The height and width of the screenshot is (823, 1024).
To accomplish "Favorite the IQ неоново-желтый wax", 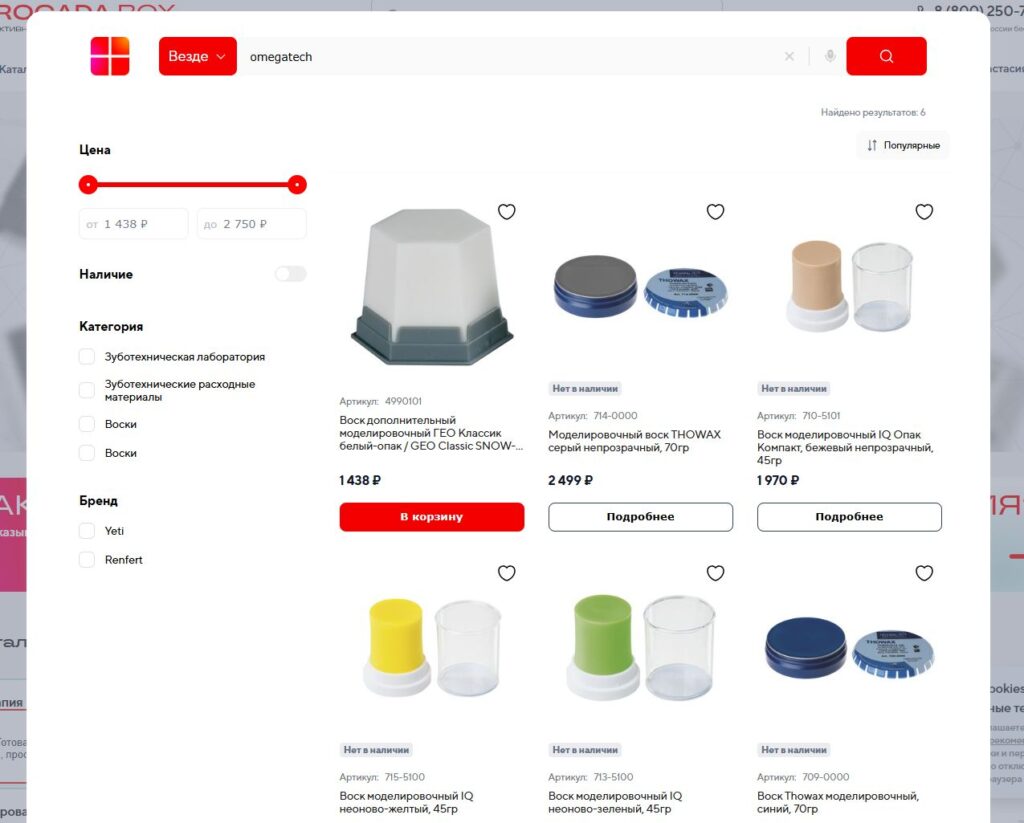I will tap(507, 573).
